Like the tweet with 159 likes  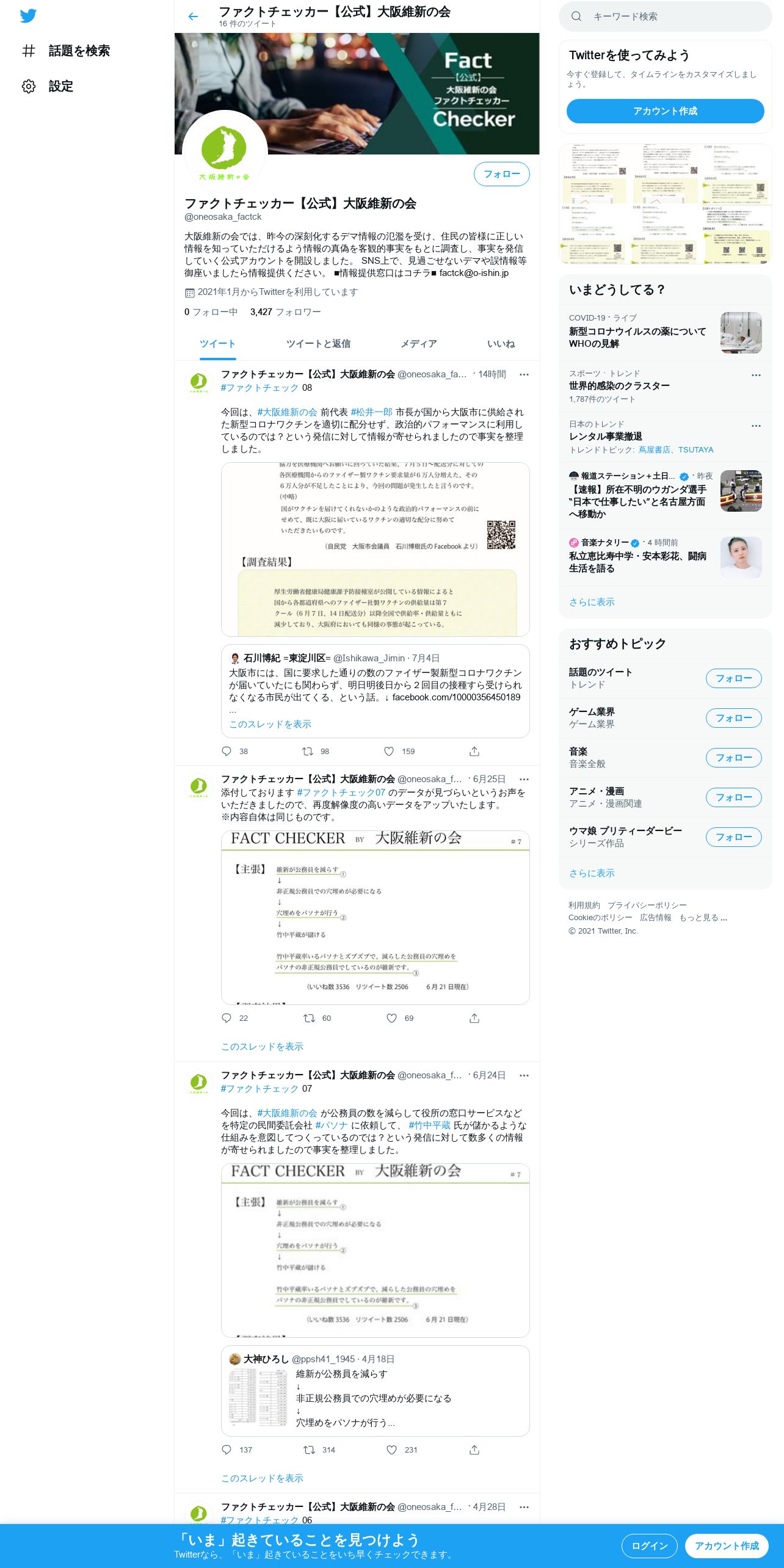[390, 751]
